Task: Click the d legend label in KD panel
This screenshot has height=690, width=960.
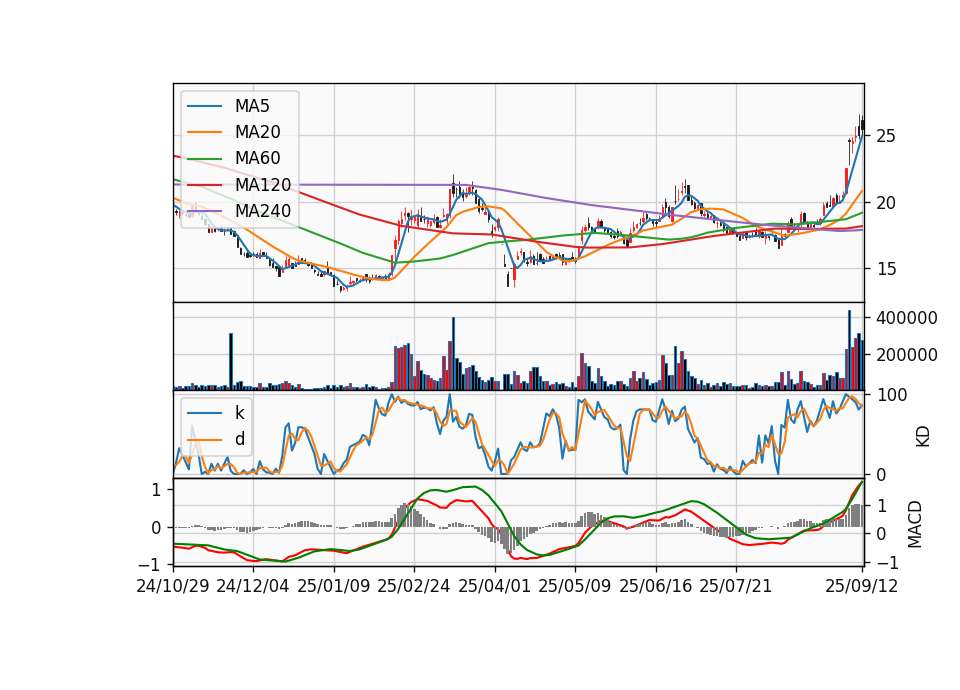Action: [239, 439]
